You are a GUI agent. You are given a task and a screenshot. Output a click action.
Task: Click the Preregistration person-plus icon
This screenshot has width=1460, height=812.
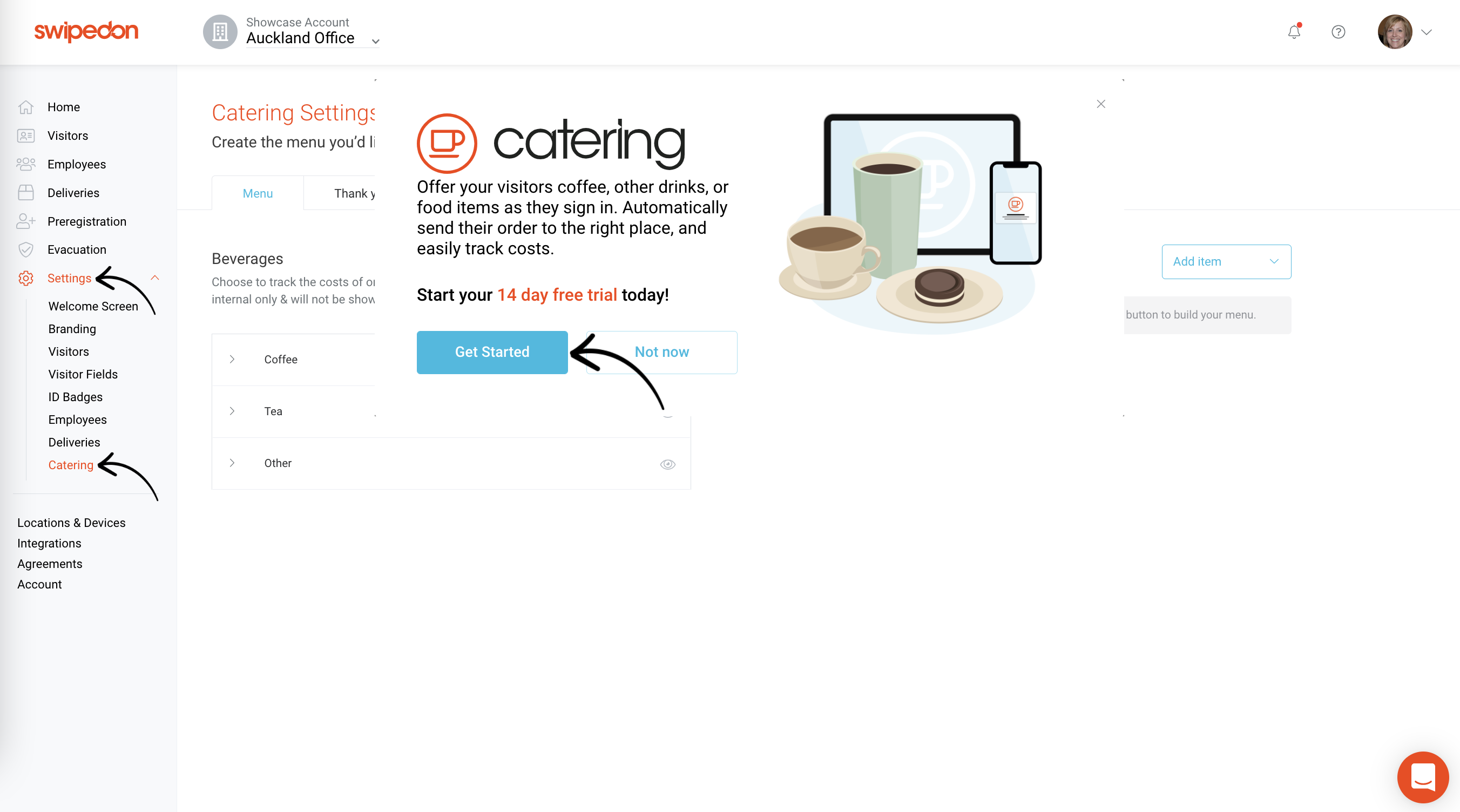[x=26, y=221]
